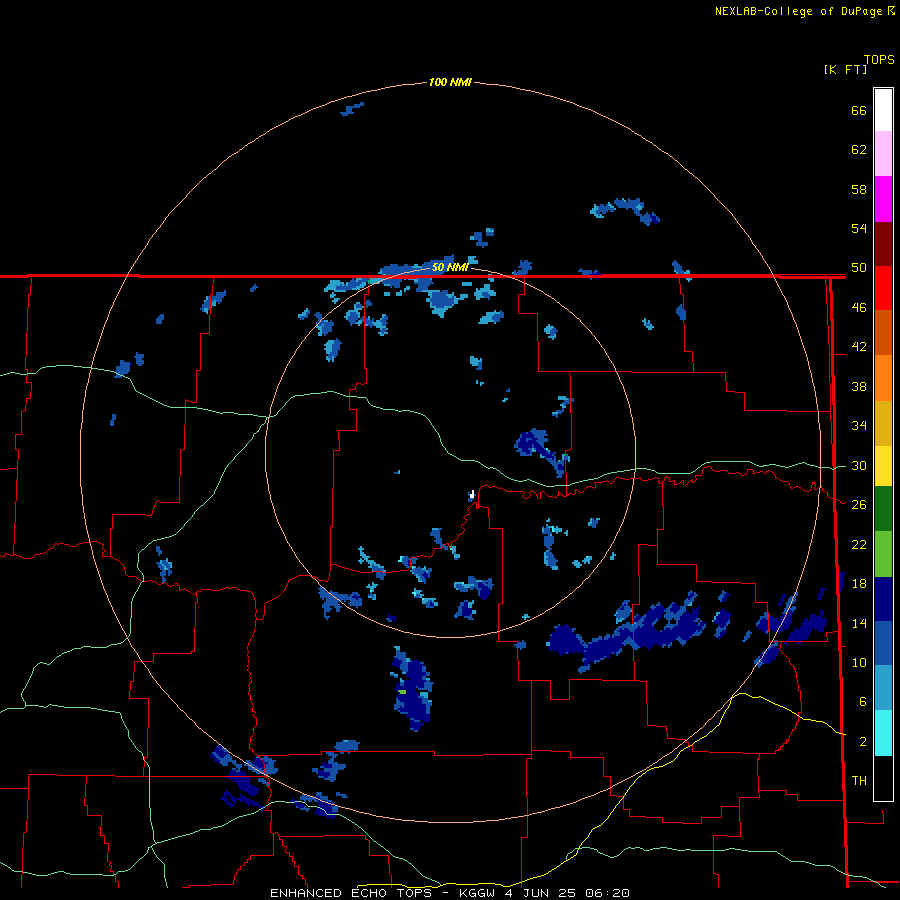The width and height of the screenshot is (900, 900).
Task: Click the legend value 30
Action: coord(859,465)
